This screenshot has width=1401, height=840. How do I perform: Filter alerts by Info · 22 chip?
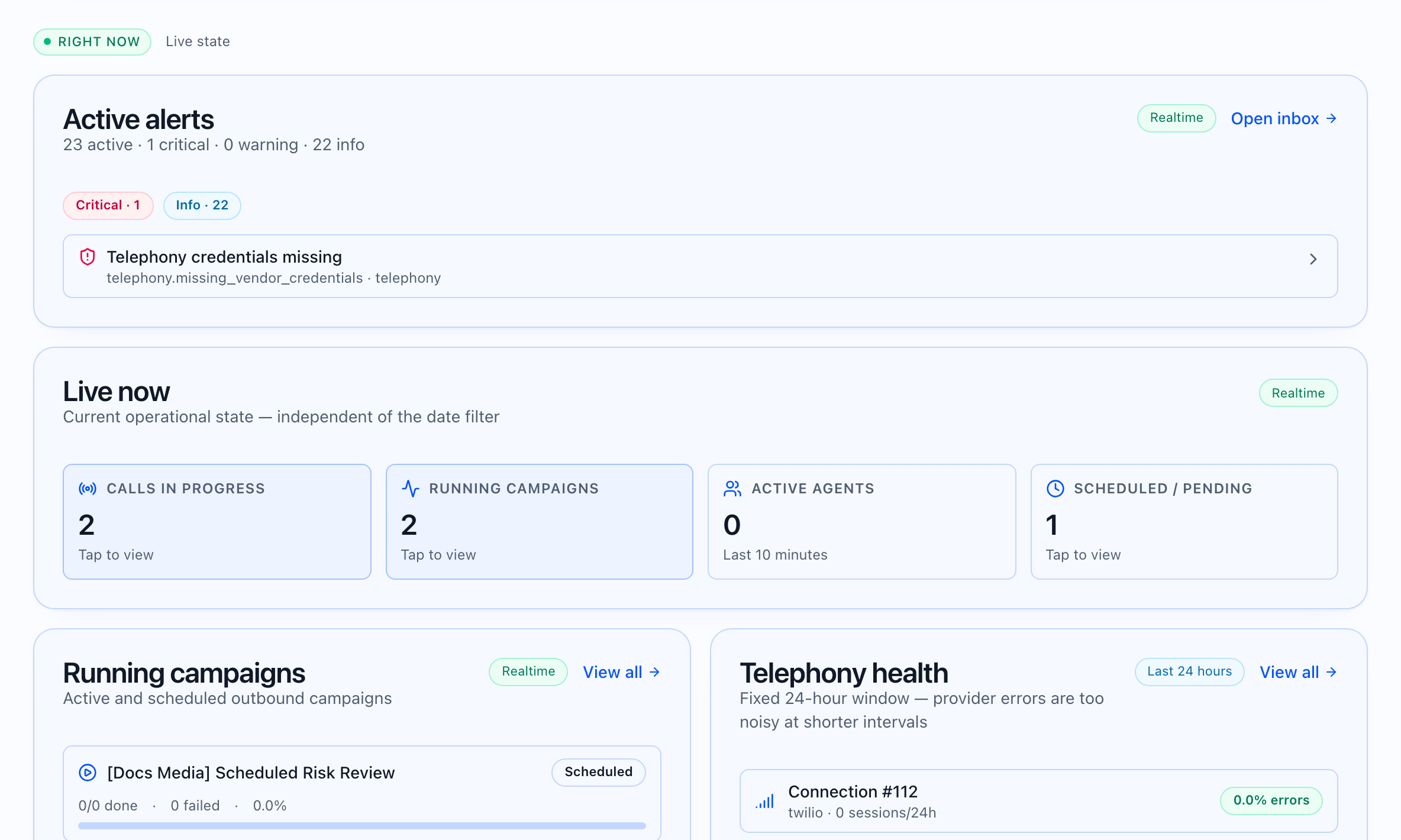point(202,205)
